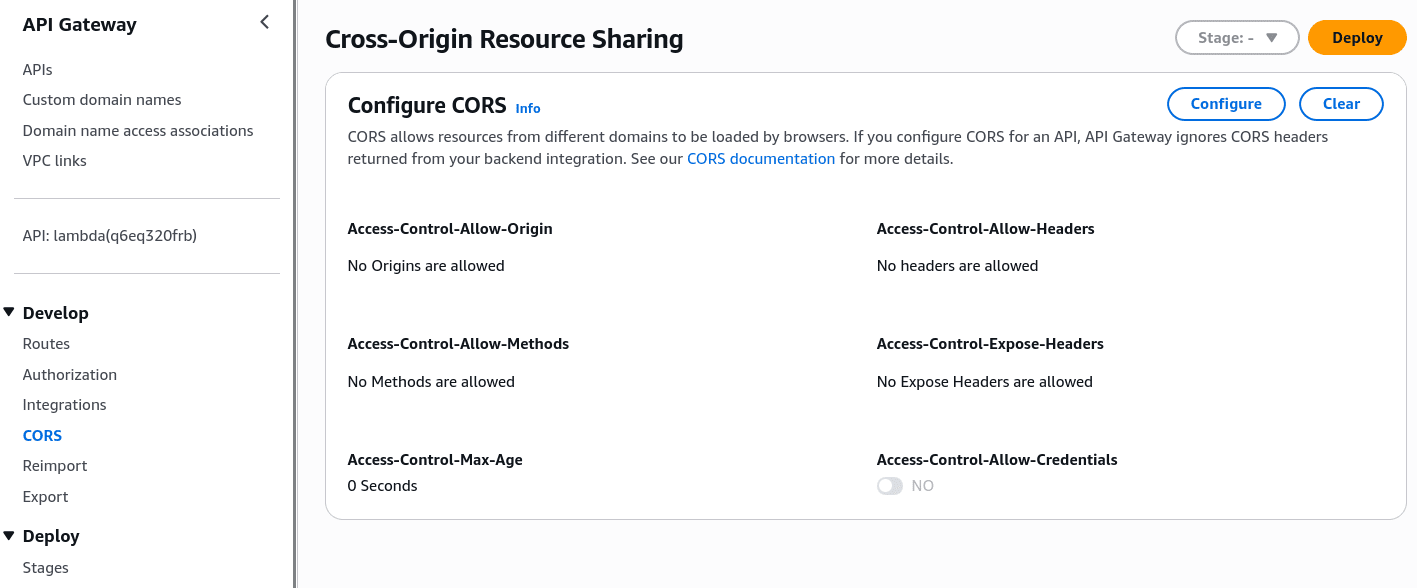Select API: lambda(q6eq320frb)
The image size is (1417, 588).
coord(110,236)
